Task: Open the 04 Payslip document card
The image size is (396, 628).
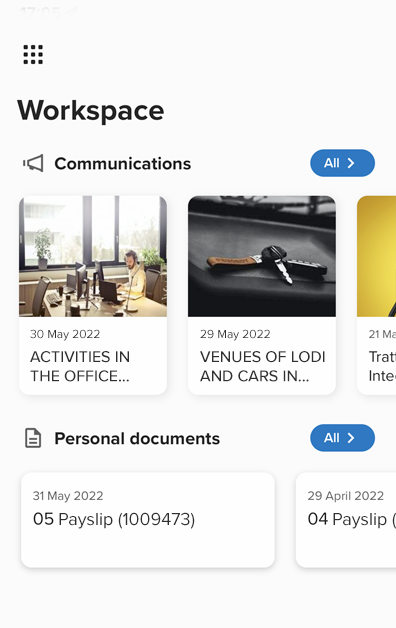Action: [346, 520]
